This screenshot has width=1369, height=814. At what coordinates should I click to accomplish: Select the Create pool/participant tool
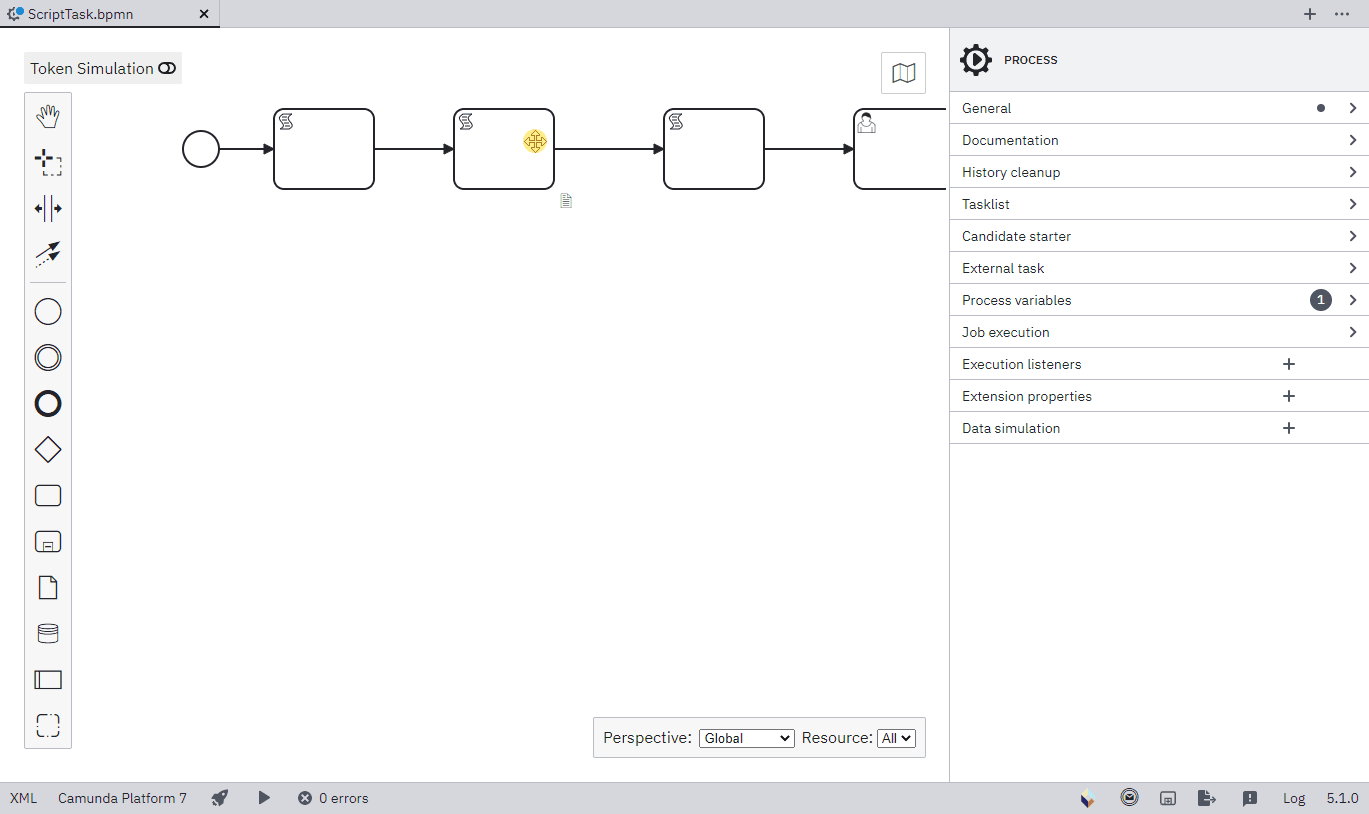click(x=47, y=679)
